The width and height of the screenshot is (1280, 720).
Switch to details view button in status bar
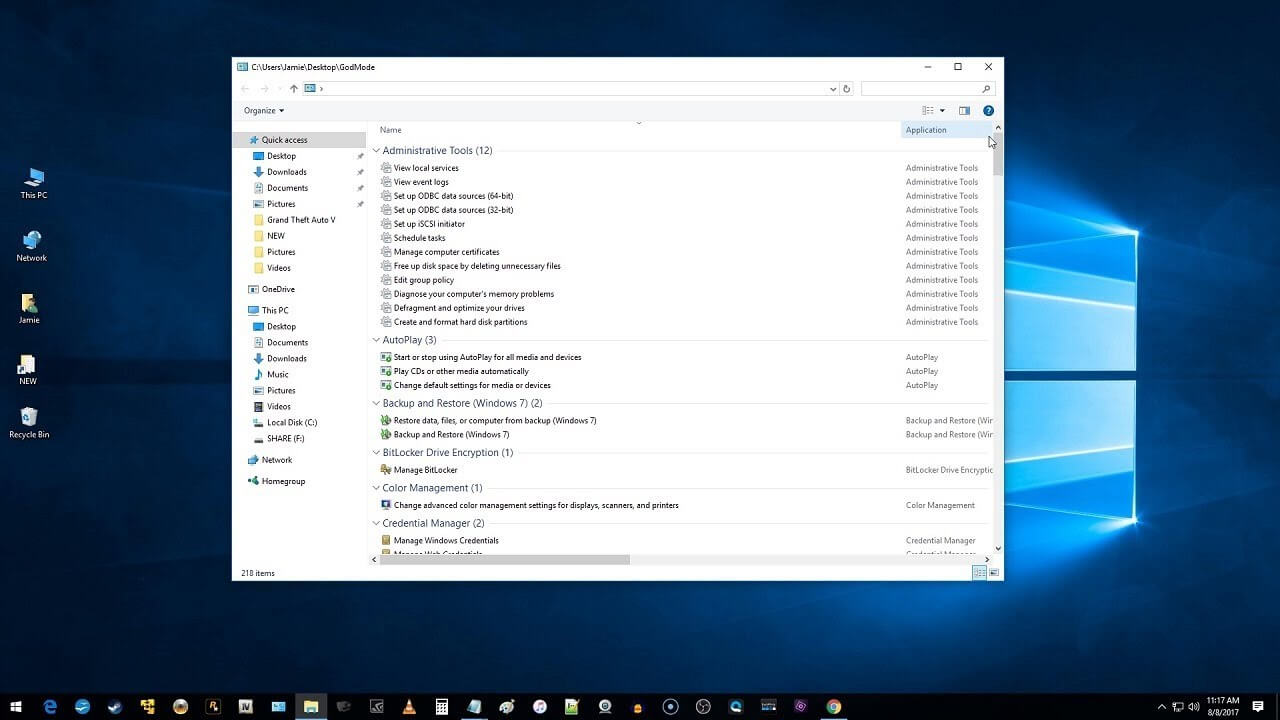(979, 573)
